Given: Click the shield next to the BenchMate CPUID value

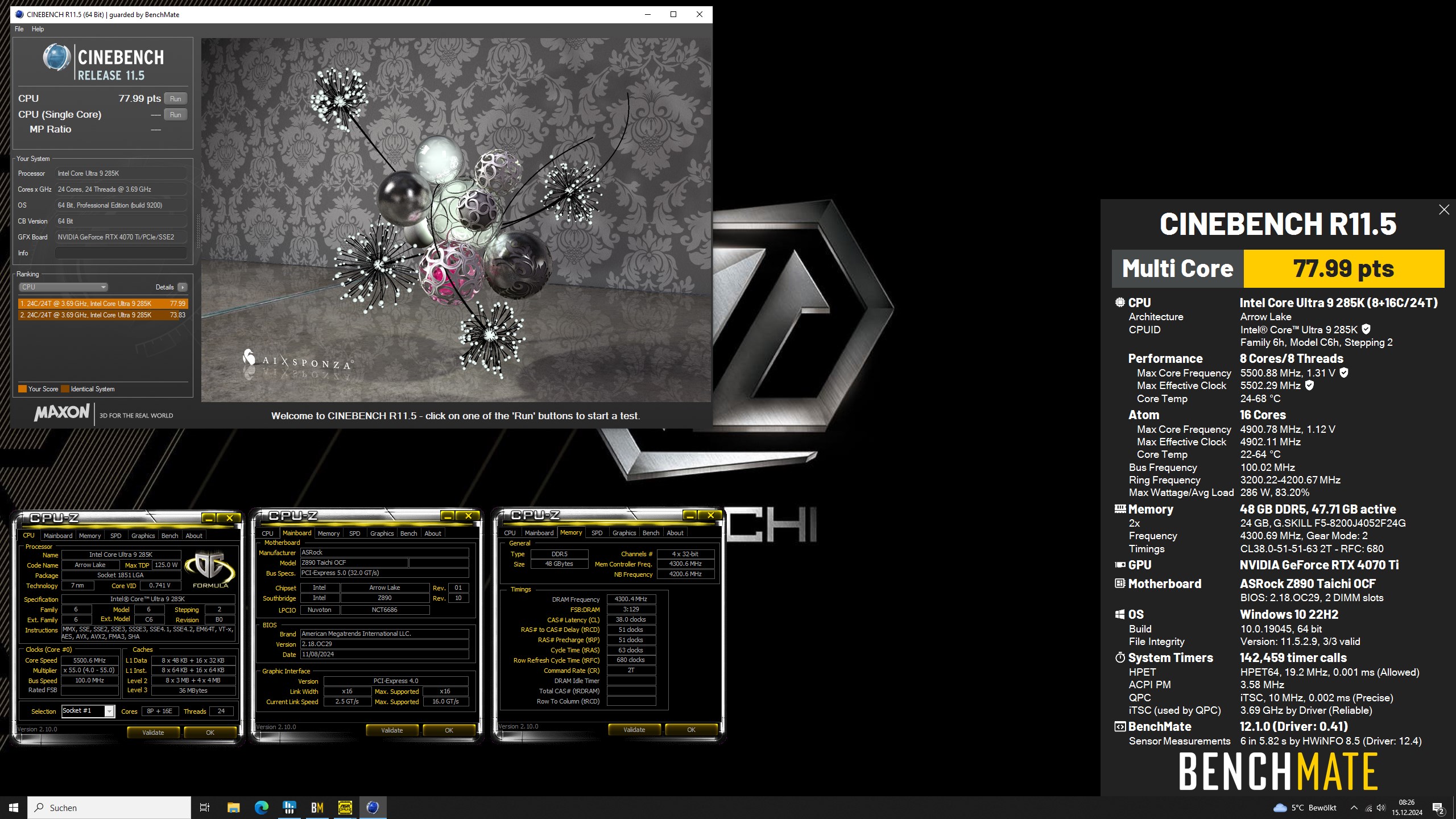Looking at the screenshot, I should click(1366, 329).
